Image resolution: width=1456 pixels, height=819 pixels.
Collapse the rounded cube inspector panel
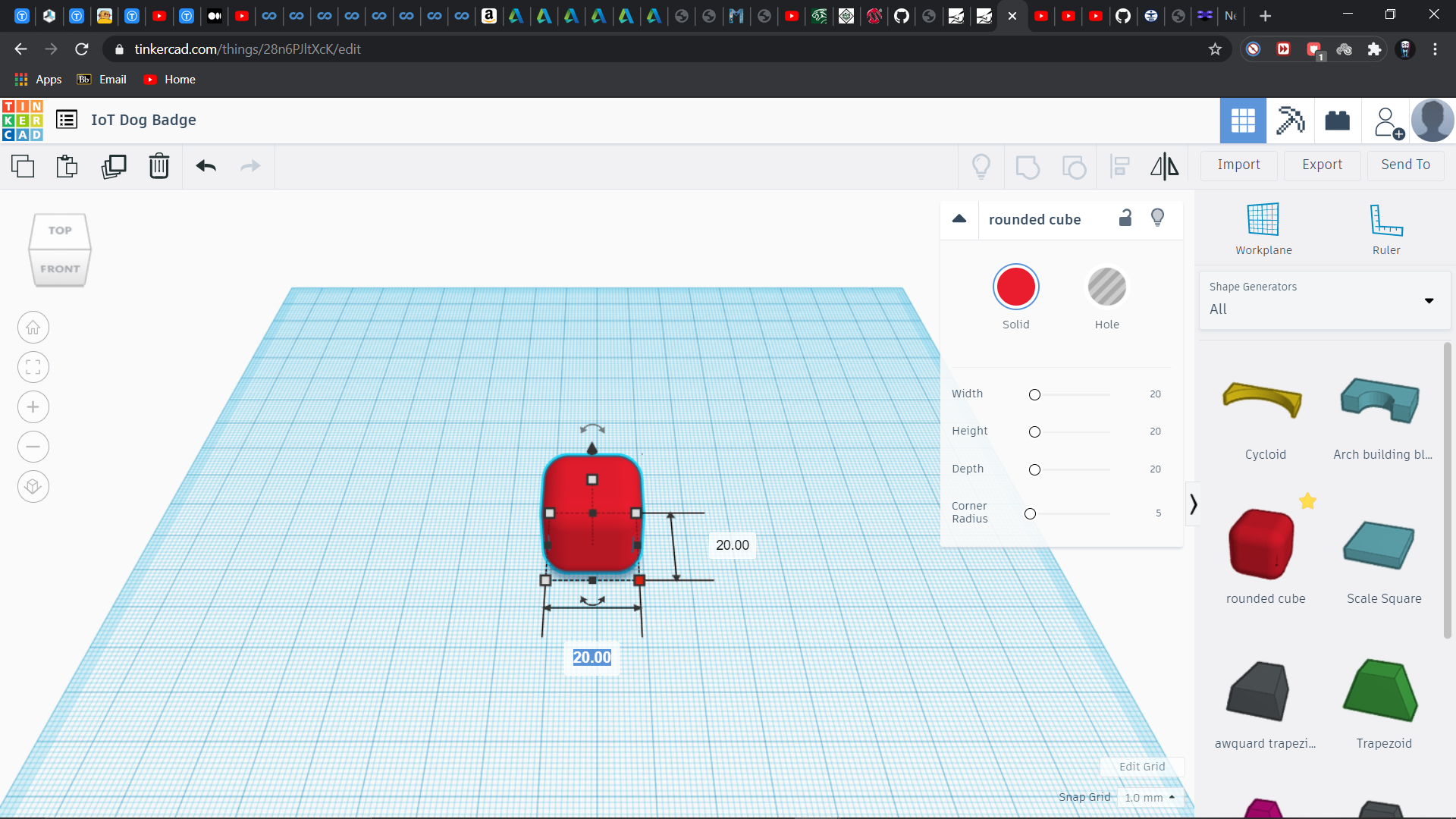pyautogui.click(x=959, y=219)
